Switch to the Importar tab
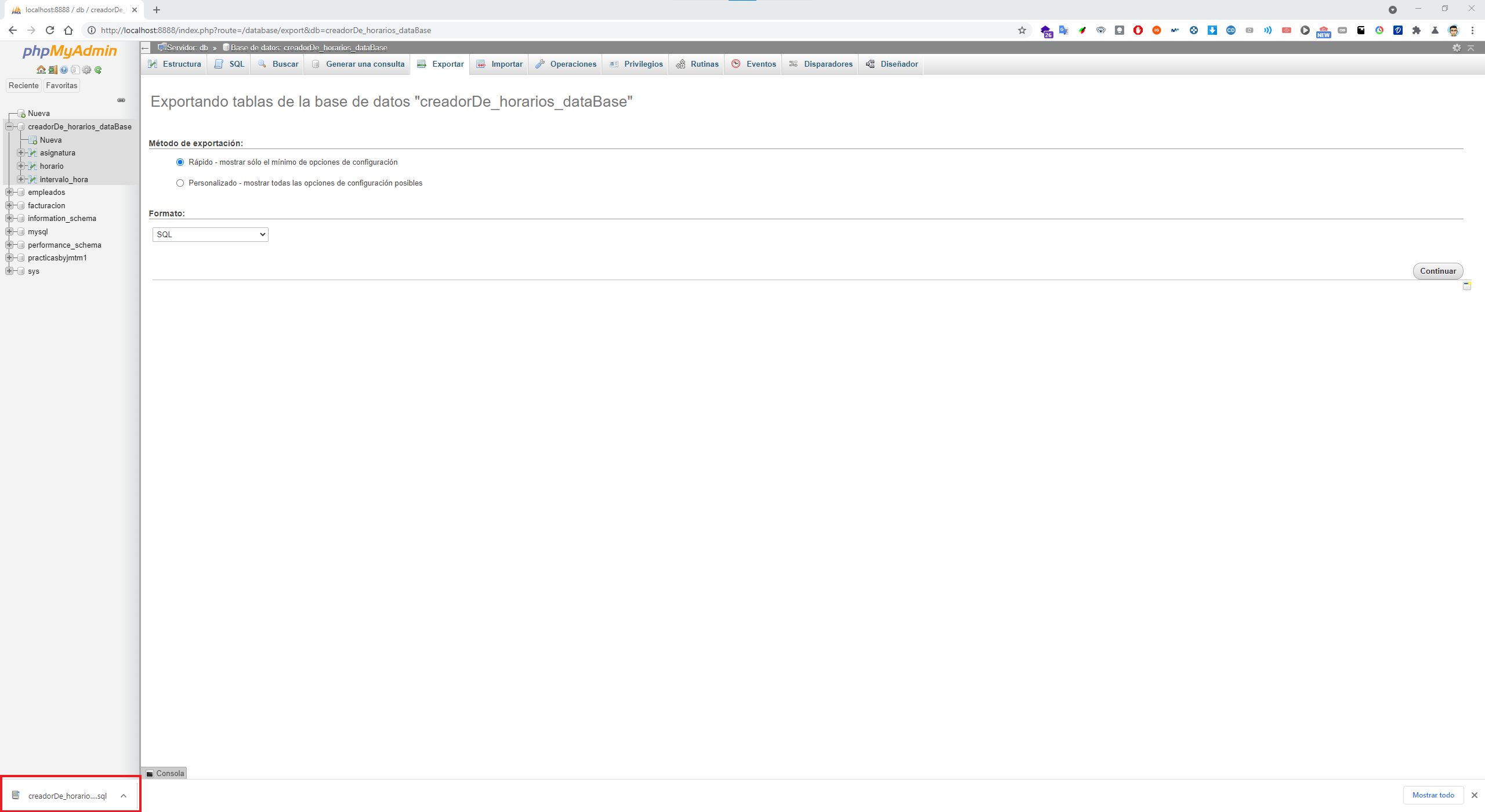1485x812 pixels. coord(500,64)
